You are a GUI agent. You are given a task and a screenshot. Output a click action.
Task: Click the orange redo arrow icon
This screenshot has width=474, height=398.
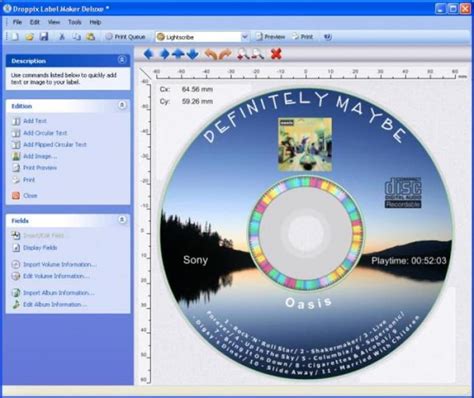click(x=225, y=54)
